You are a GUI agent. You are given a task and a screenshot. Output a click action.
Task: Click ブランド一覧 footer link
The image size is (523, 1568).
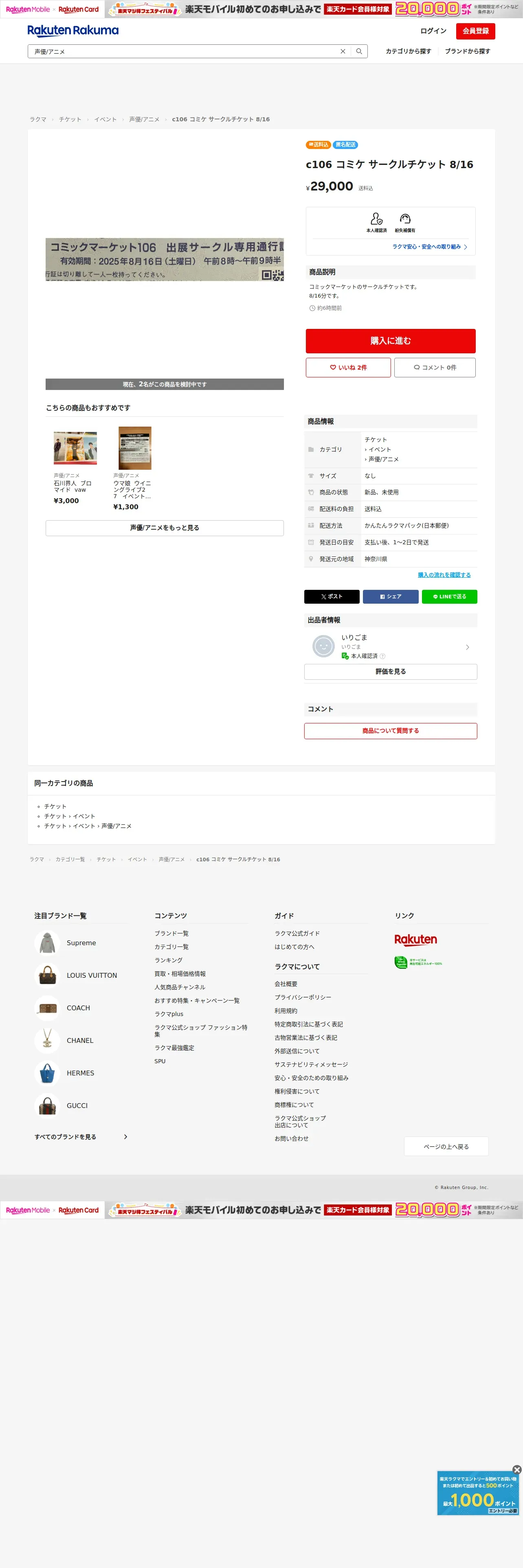coord(171,934)
